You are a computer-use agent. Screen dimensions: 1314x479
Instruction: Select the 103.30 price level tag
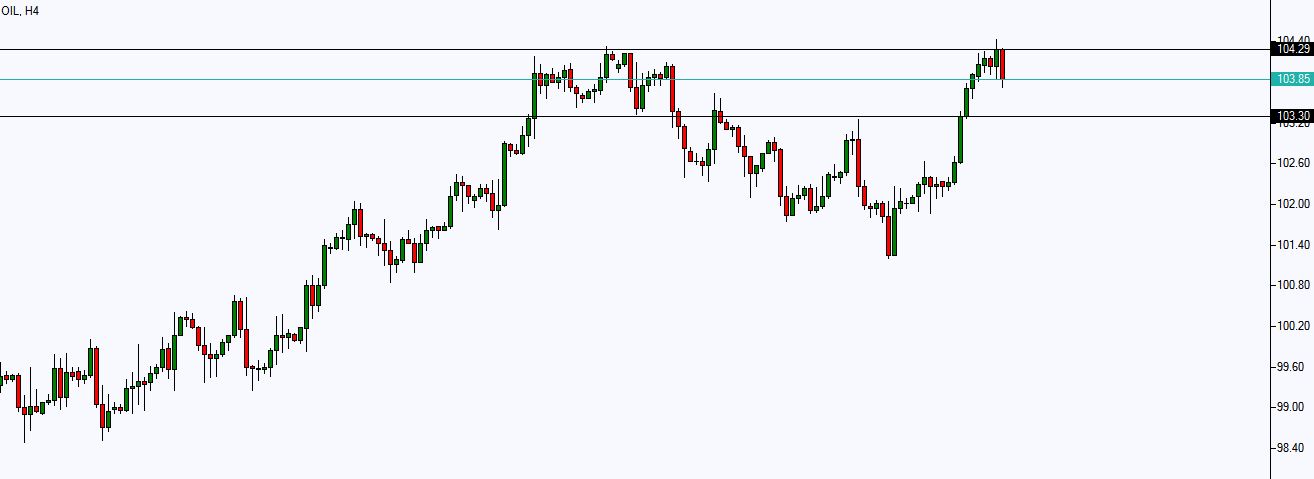tap(1291, 116)
